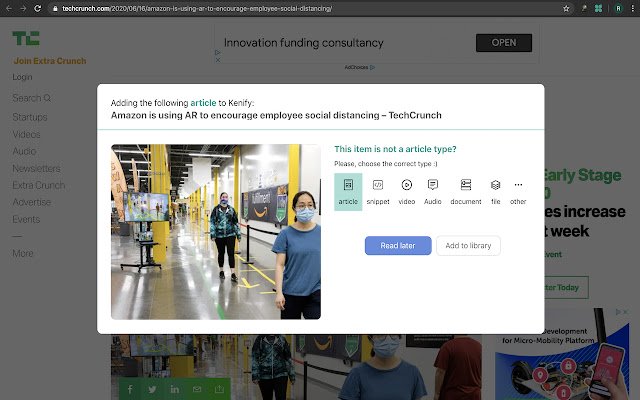The height and width of the screenshot is (400, 640).
Task: Expand the More sidebar item
Action: pos(23,253)
